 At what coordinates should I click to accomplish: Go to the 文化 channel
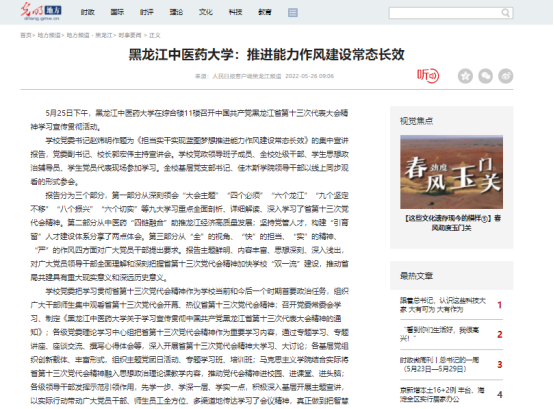click(x=206, y=12)
